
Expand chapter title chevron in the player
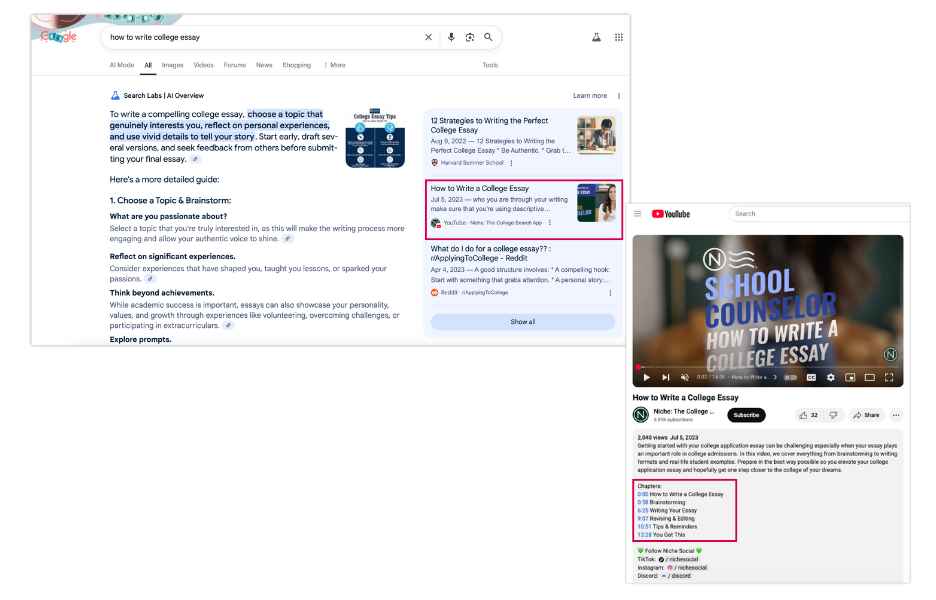coord(775,377)
